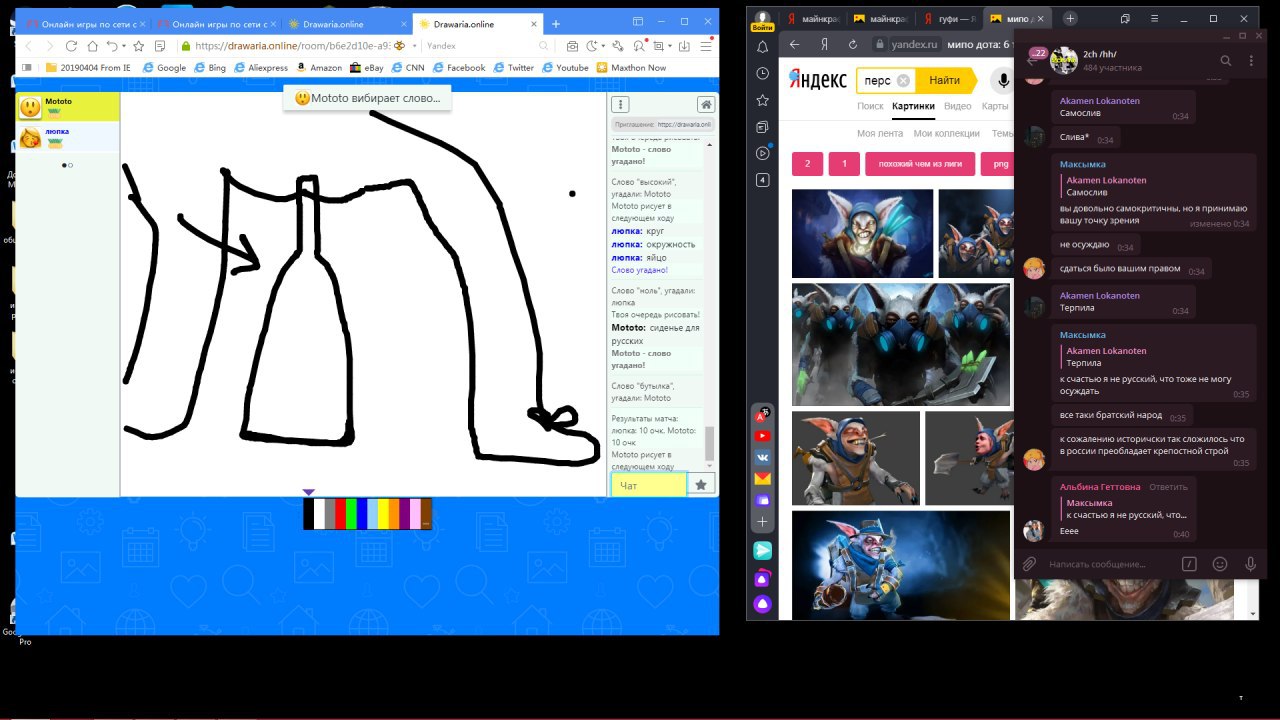The height and width of the screenshot is (720, 1280).
Task: Open Yandex Browser notifications bell icon
Action: pos(762,47)
